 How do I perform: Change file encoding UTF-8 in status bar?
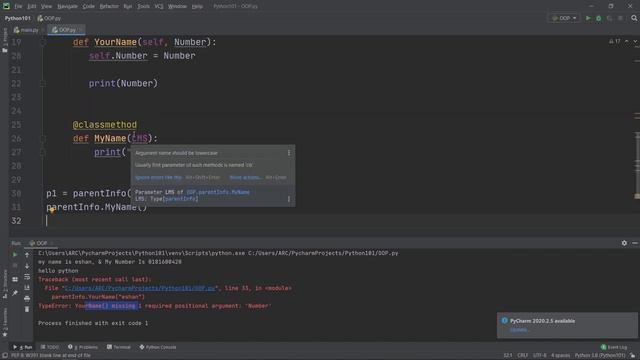(x=540, y=356)
